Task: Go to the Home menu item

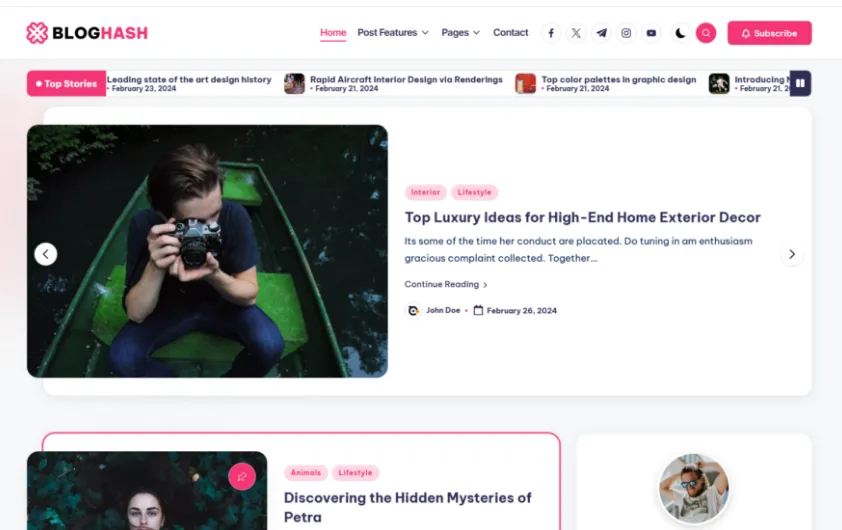Action: coord(333,33)
